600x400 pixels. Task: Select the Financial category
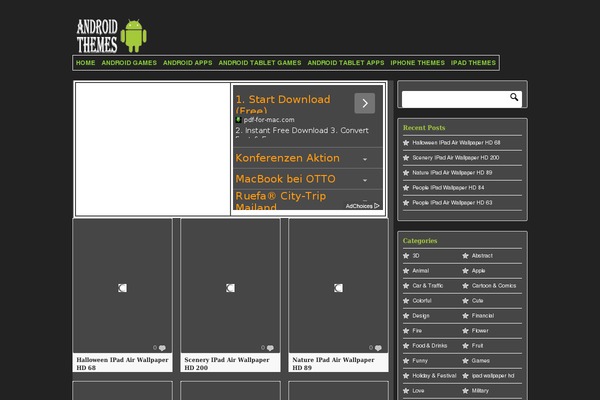click(x=483, y=315)
